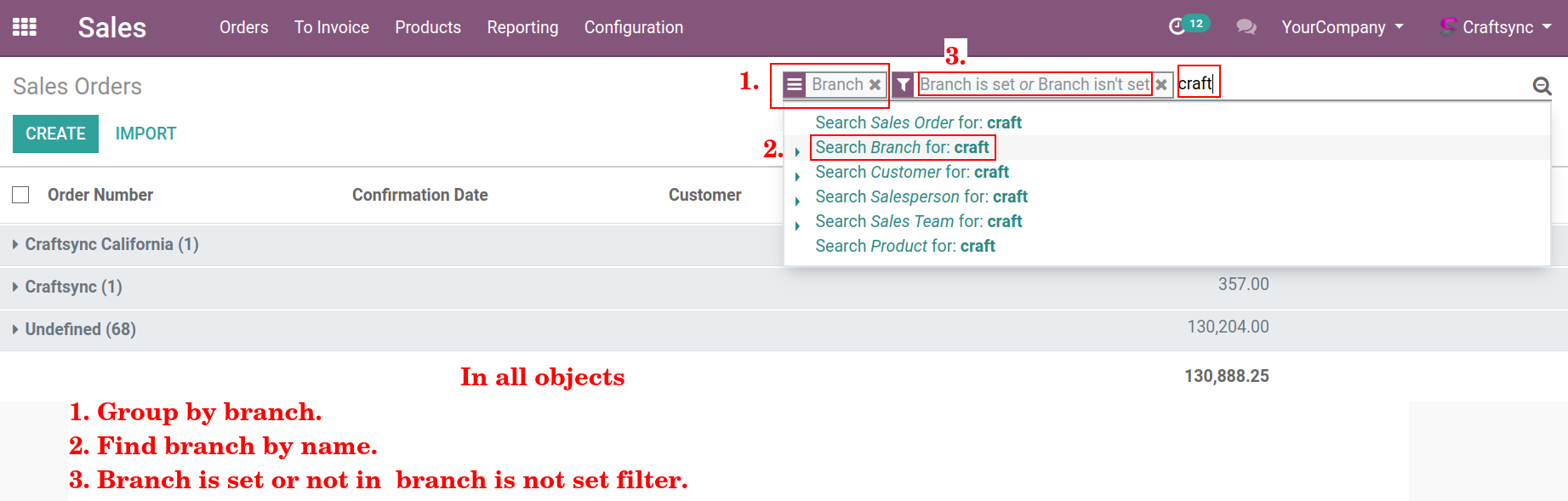Open the conversations chat icon
The image size is (1568, 501).
pyautogui.click(x=1246, y=27)
